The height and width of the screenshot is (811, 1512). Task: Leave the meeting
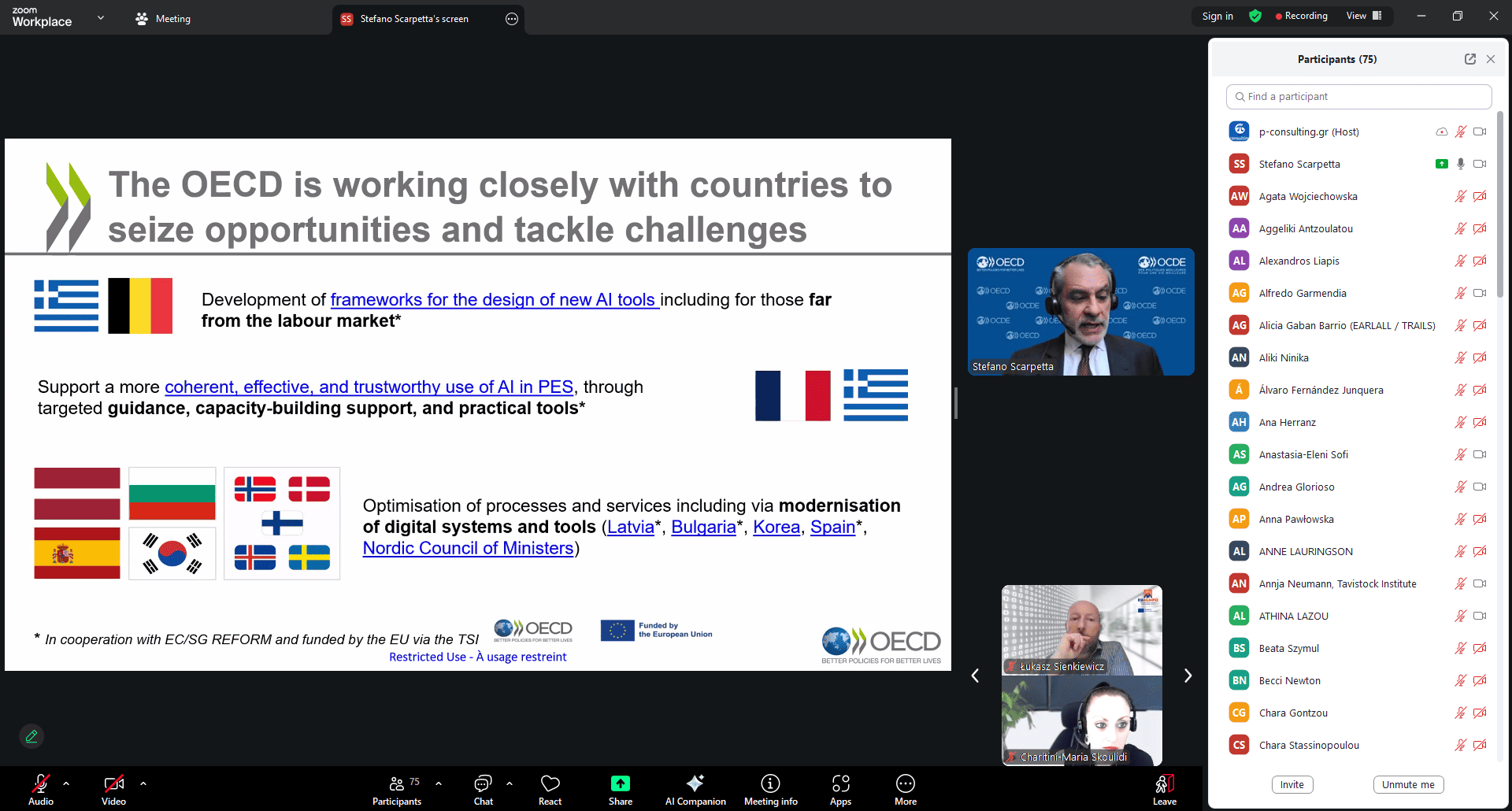point(1164,789)
